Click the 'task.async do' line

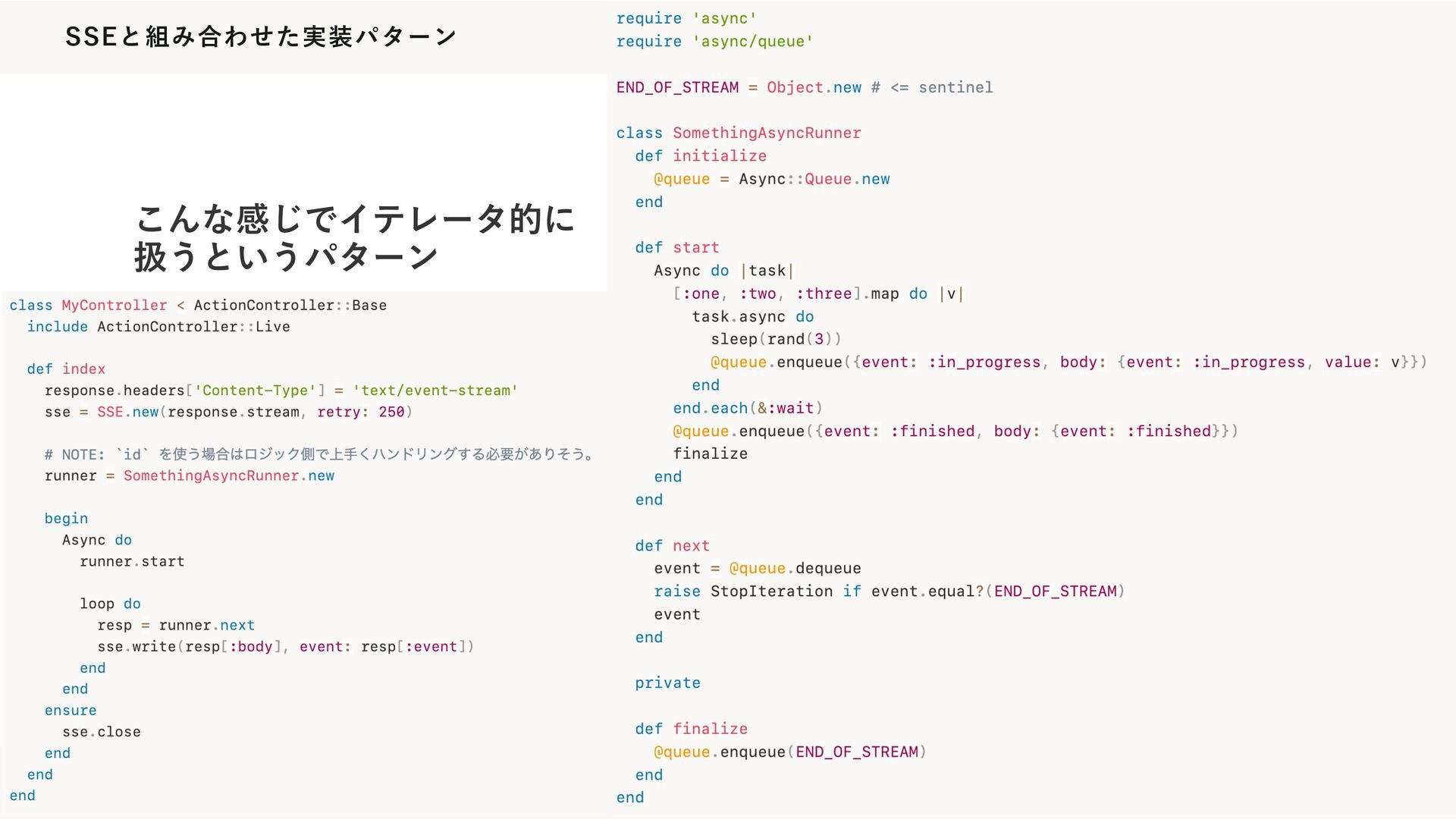point(753,316)
